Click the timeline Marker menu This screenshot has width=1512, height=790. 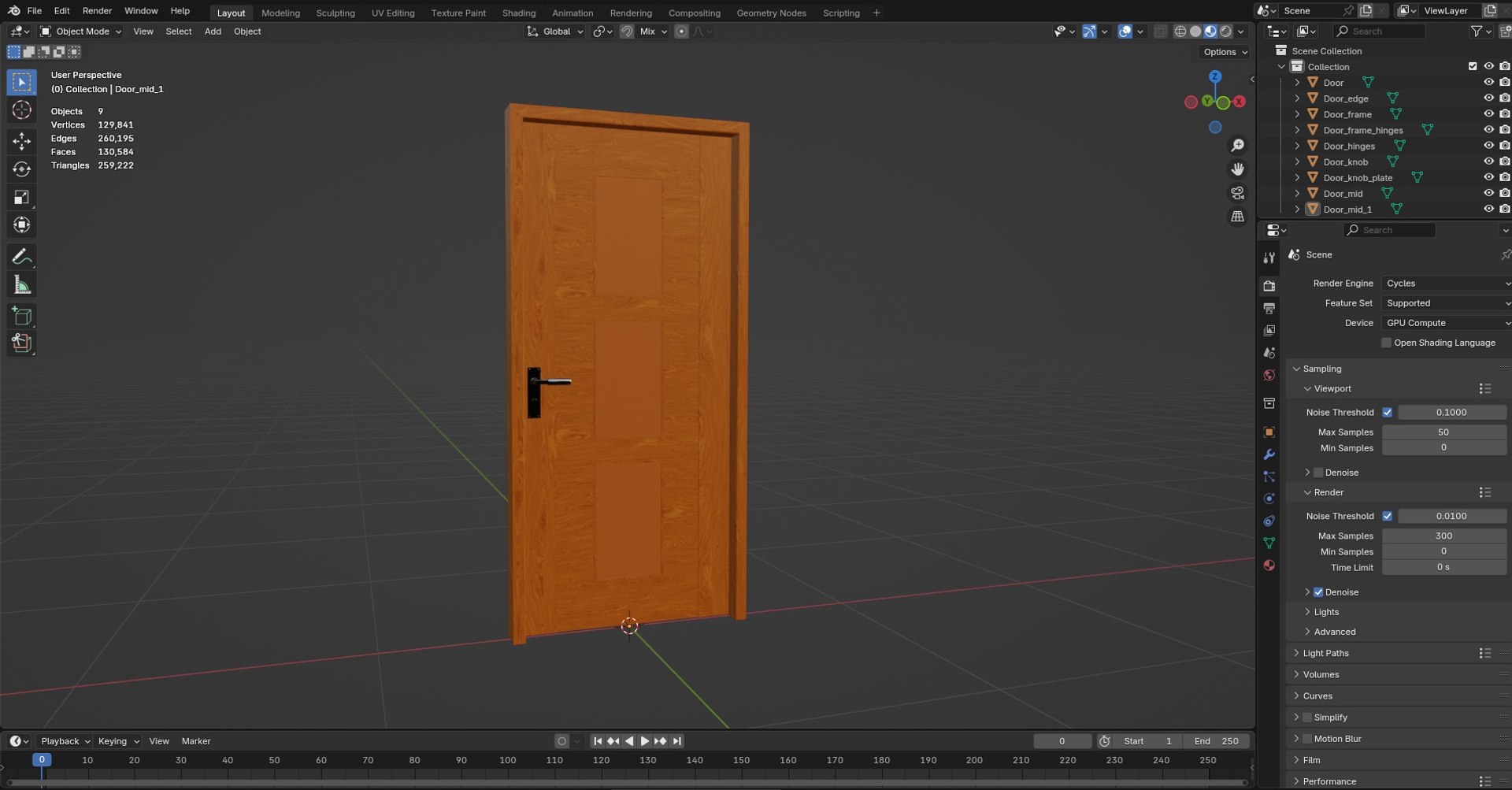point(196,741)
